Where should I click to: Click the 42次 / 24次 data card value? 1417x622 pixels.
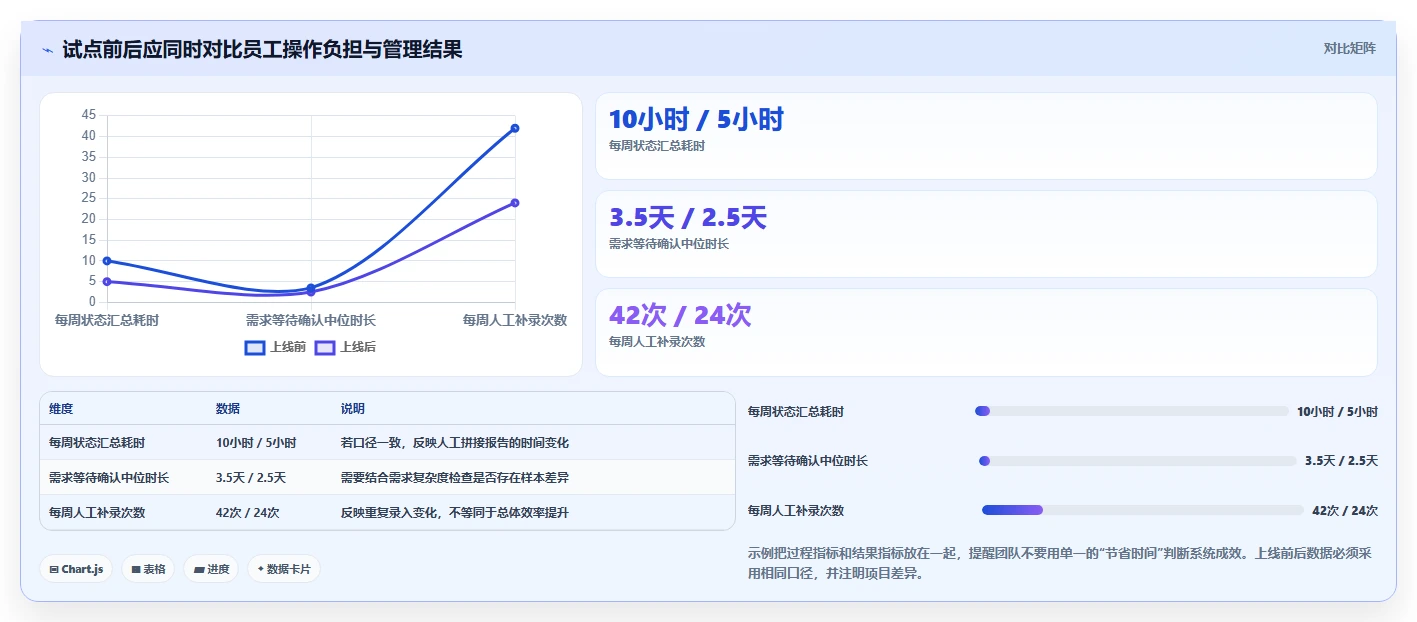click(x=680, y=316)
